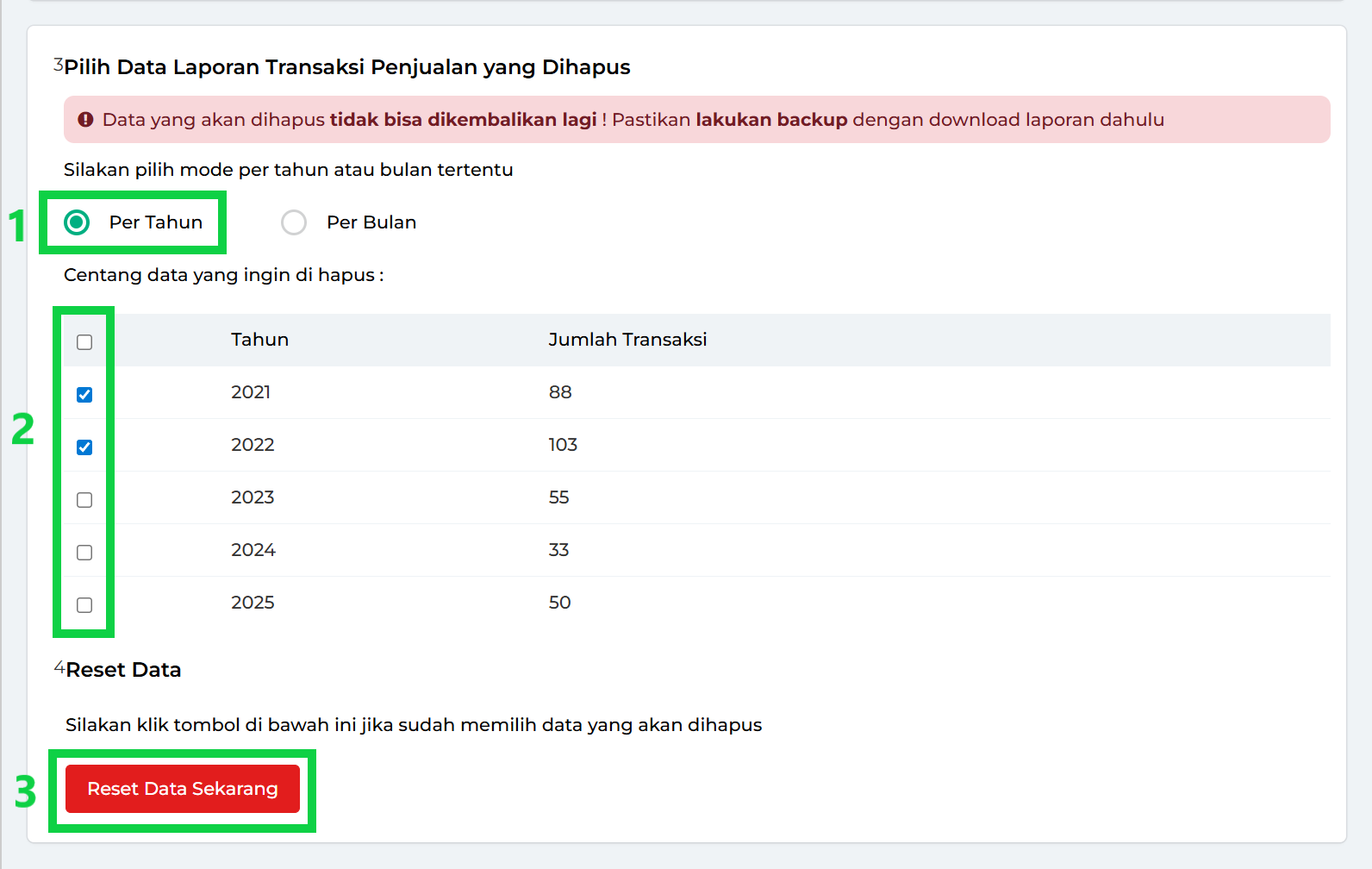Mark the 2024 row for deletion

84,553
